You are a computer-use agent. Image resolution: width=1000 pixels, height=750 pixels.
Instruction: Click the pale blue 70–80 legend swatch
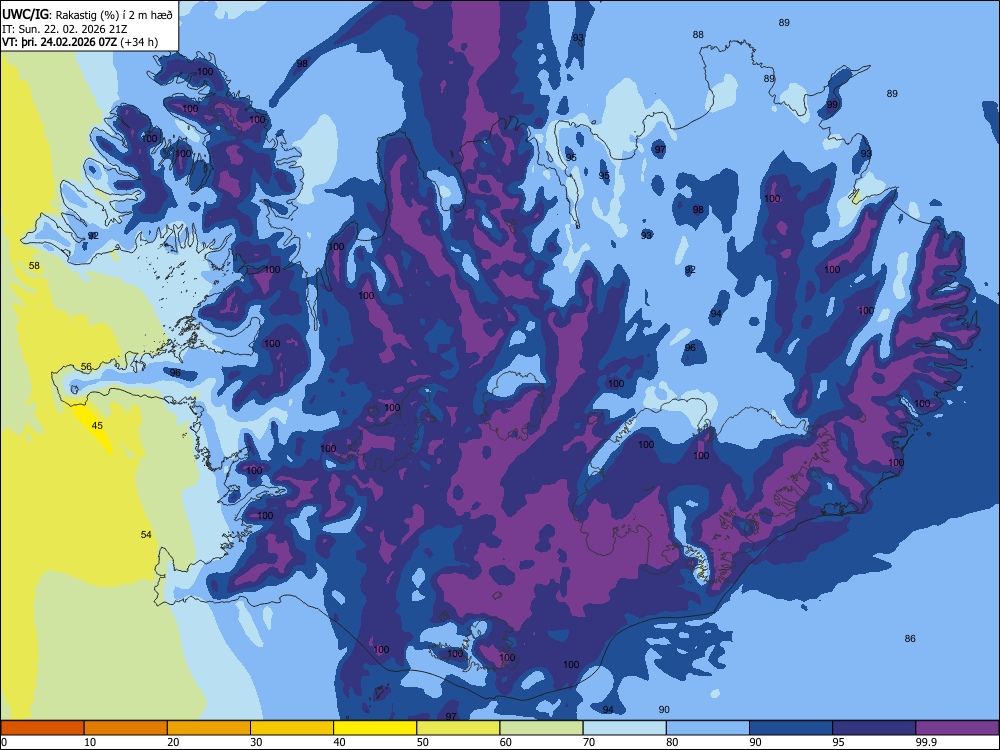[624, 728]
